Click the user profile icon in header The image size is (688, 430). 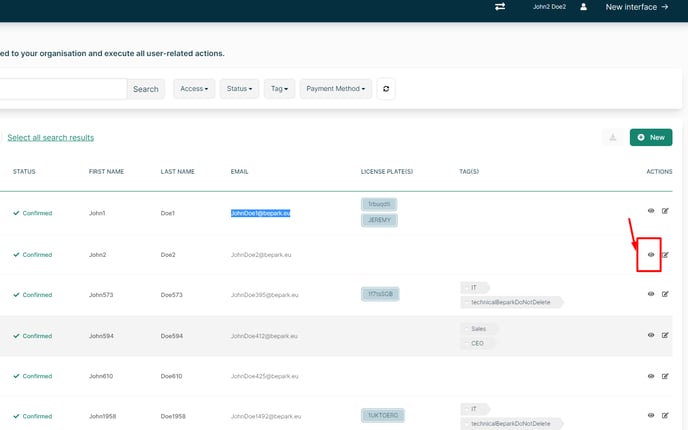584,7
